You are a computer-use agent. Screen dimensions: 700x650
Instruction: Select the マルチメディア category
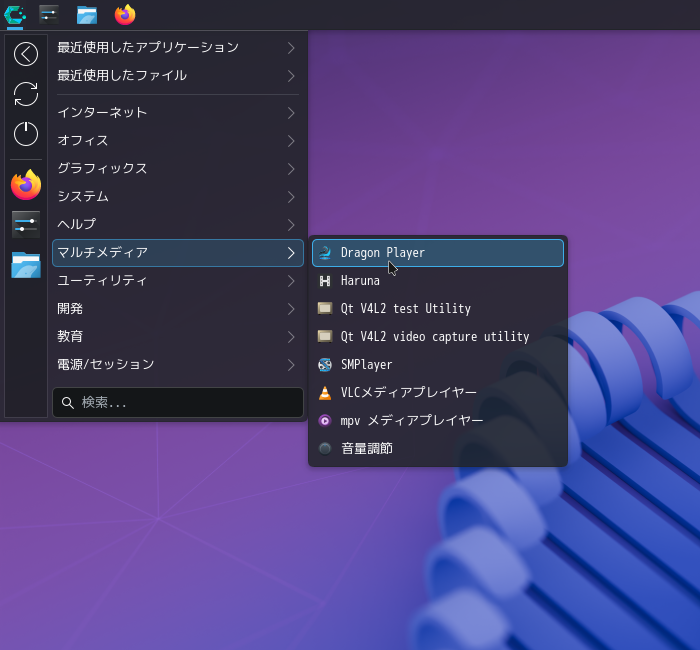[178, 253]
